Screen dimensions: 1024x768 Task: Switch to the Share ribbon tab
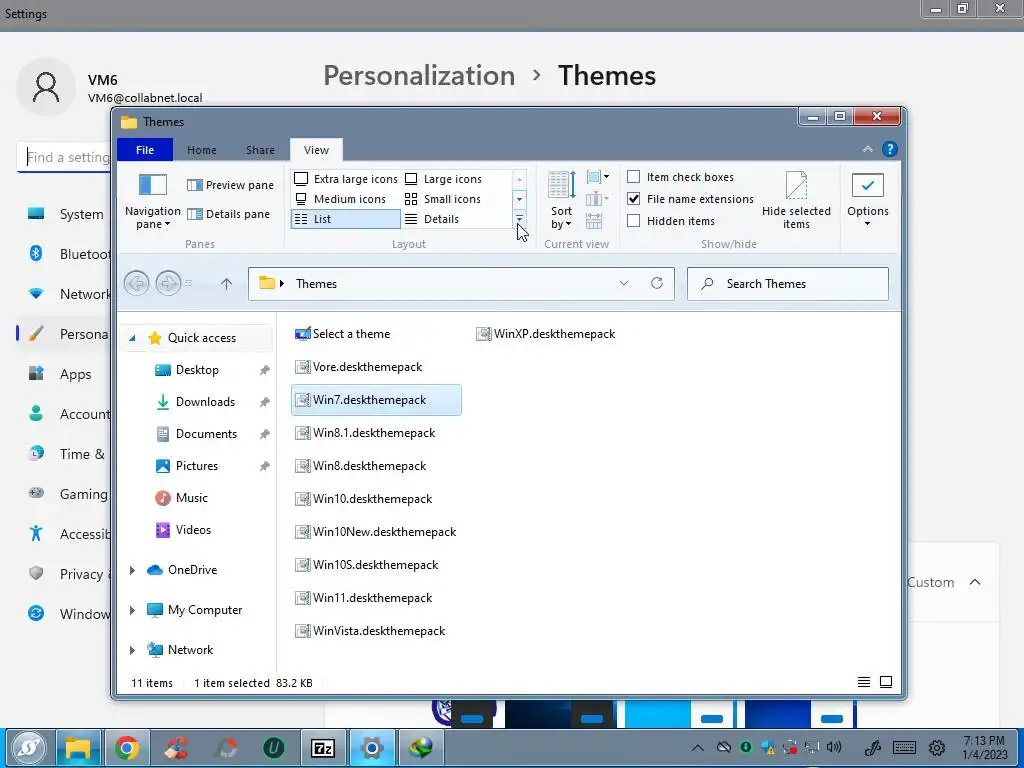click(x=260, y=150)
